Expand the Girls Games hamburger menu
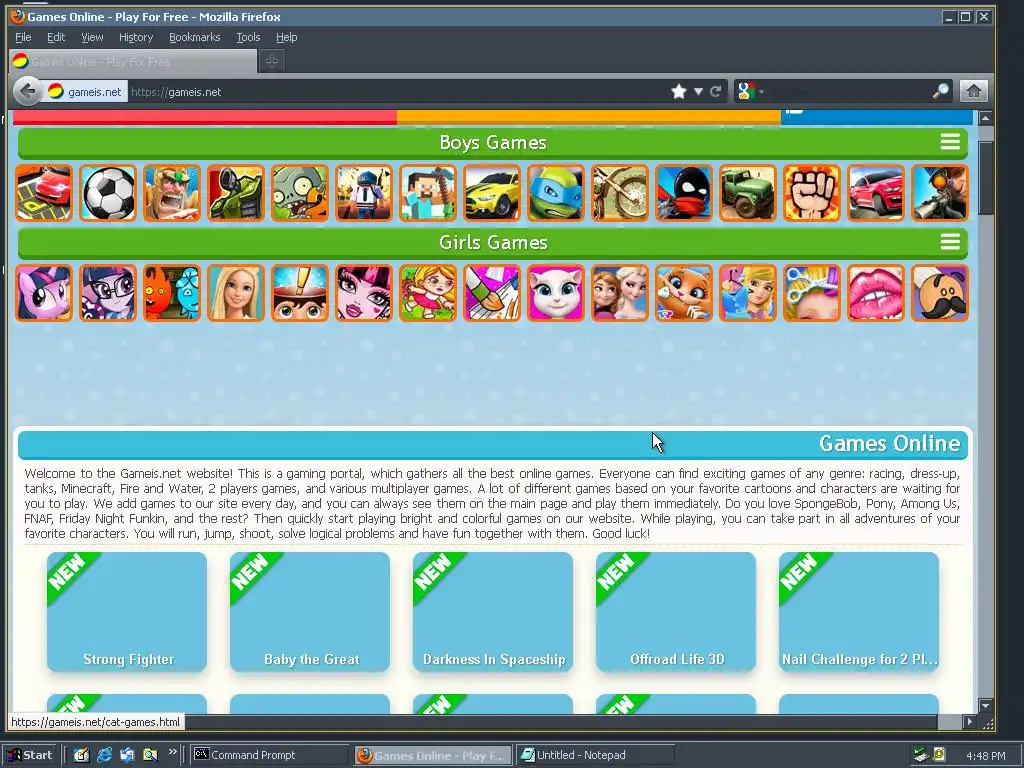 950,242
